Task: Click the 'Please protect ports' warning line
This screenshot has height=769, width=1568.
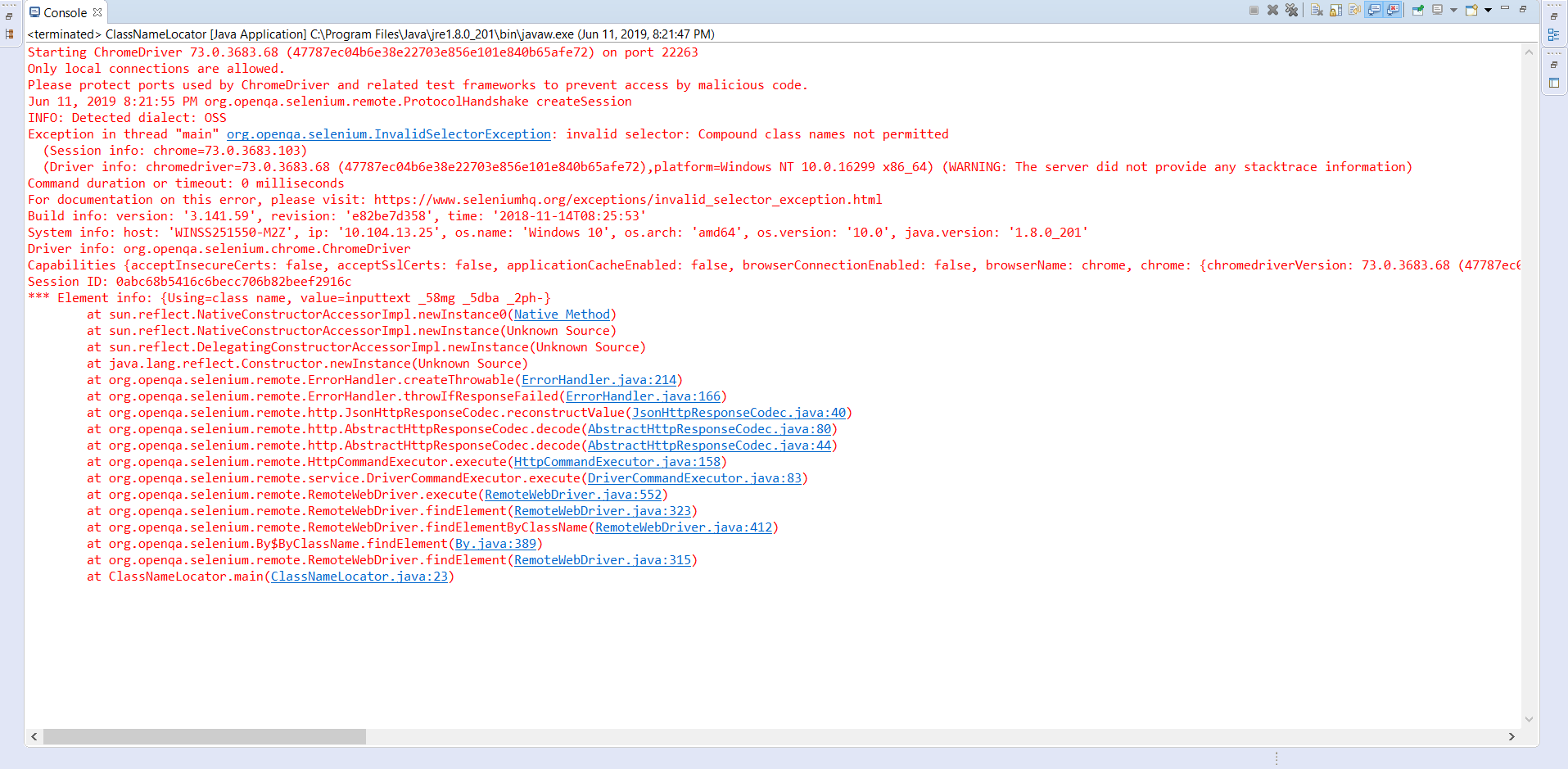Action: tap(418, 85)
